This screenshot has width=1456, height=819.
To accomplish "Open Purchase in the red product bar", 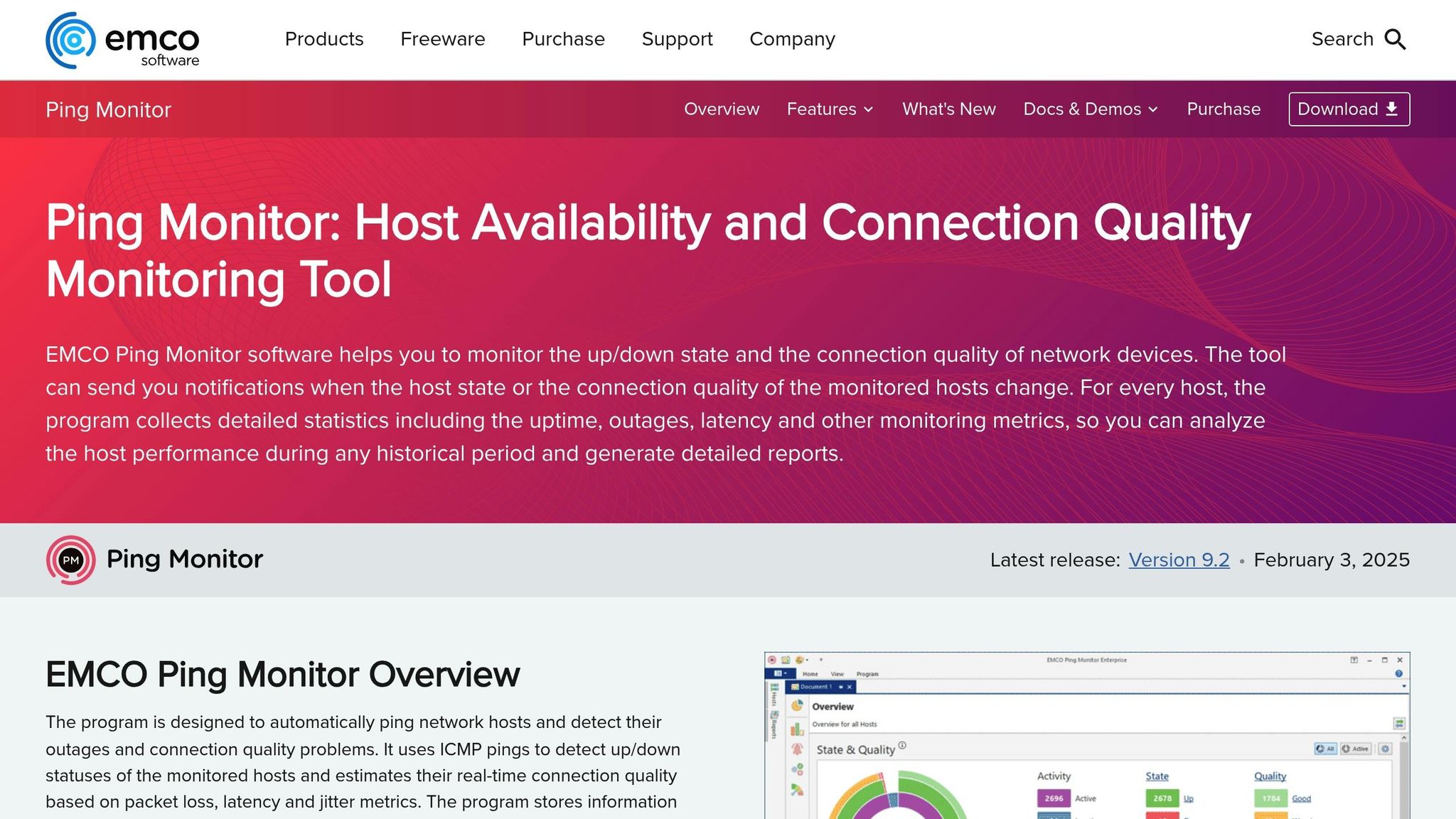I will tap(1224, 109).
